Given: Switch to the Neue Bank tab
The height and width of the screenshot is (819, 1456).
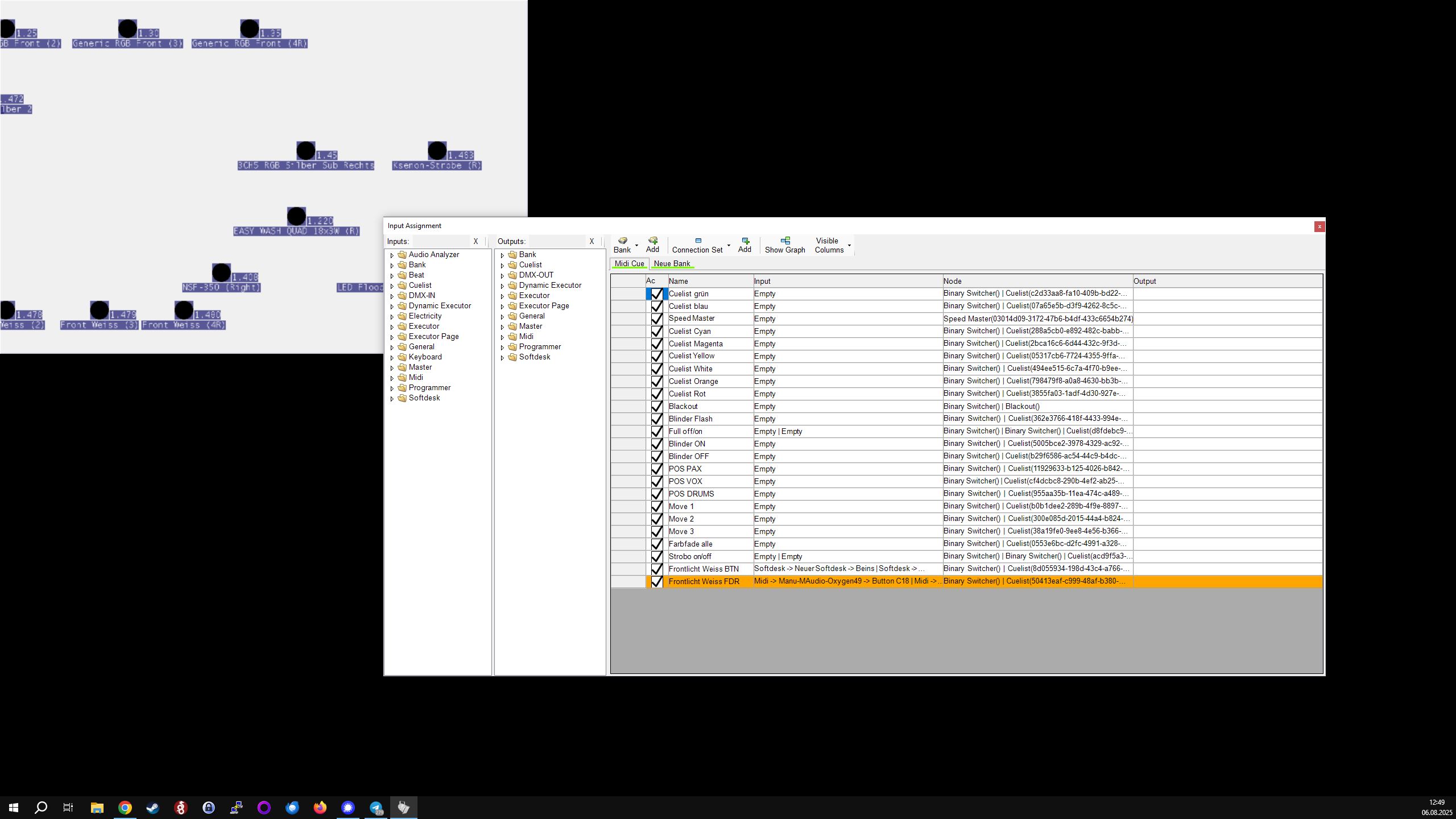Looking at the screenshot, I should pyautogui.click(x=672, y=264).
